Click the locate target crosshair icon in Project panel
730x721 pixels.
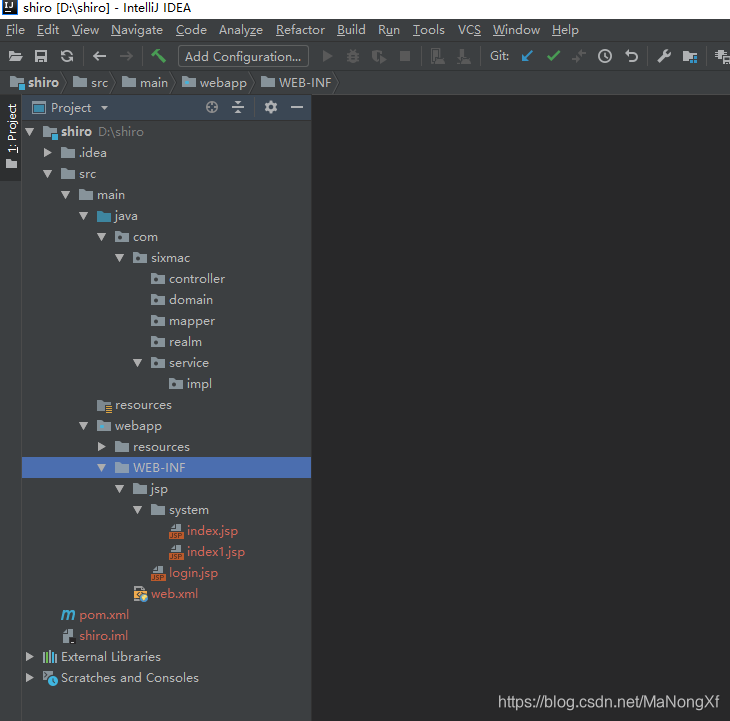(212, 108)
